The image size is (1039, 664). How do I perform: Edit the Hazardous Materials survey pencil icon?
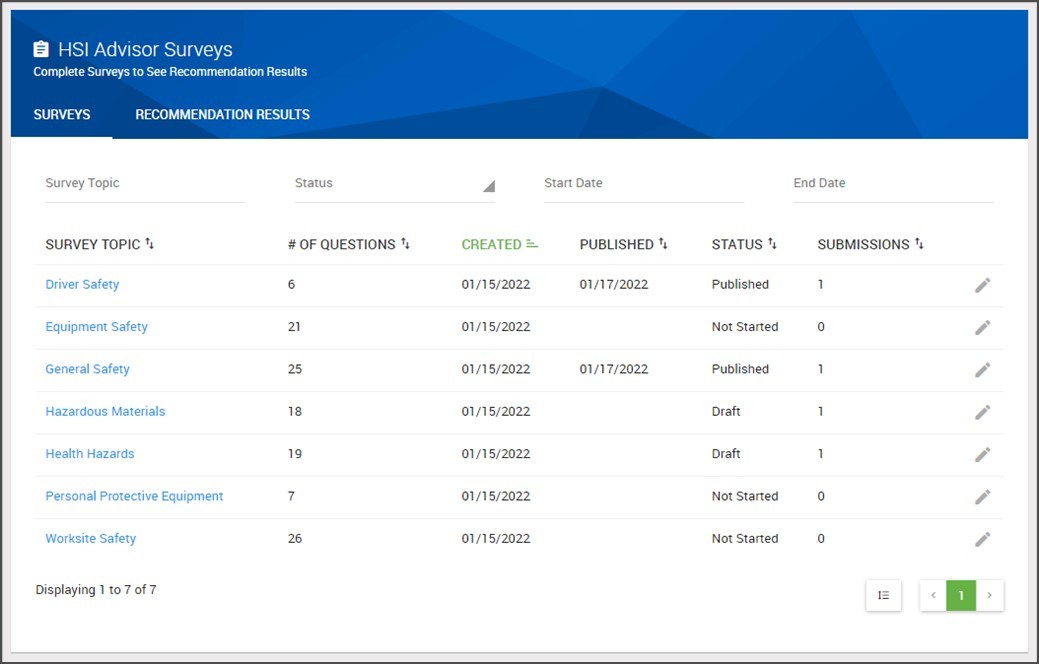tap(983, 412)
